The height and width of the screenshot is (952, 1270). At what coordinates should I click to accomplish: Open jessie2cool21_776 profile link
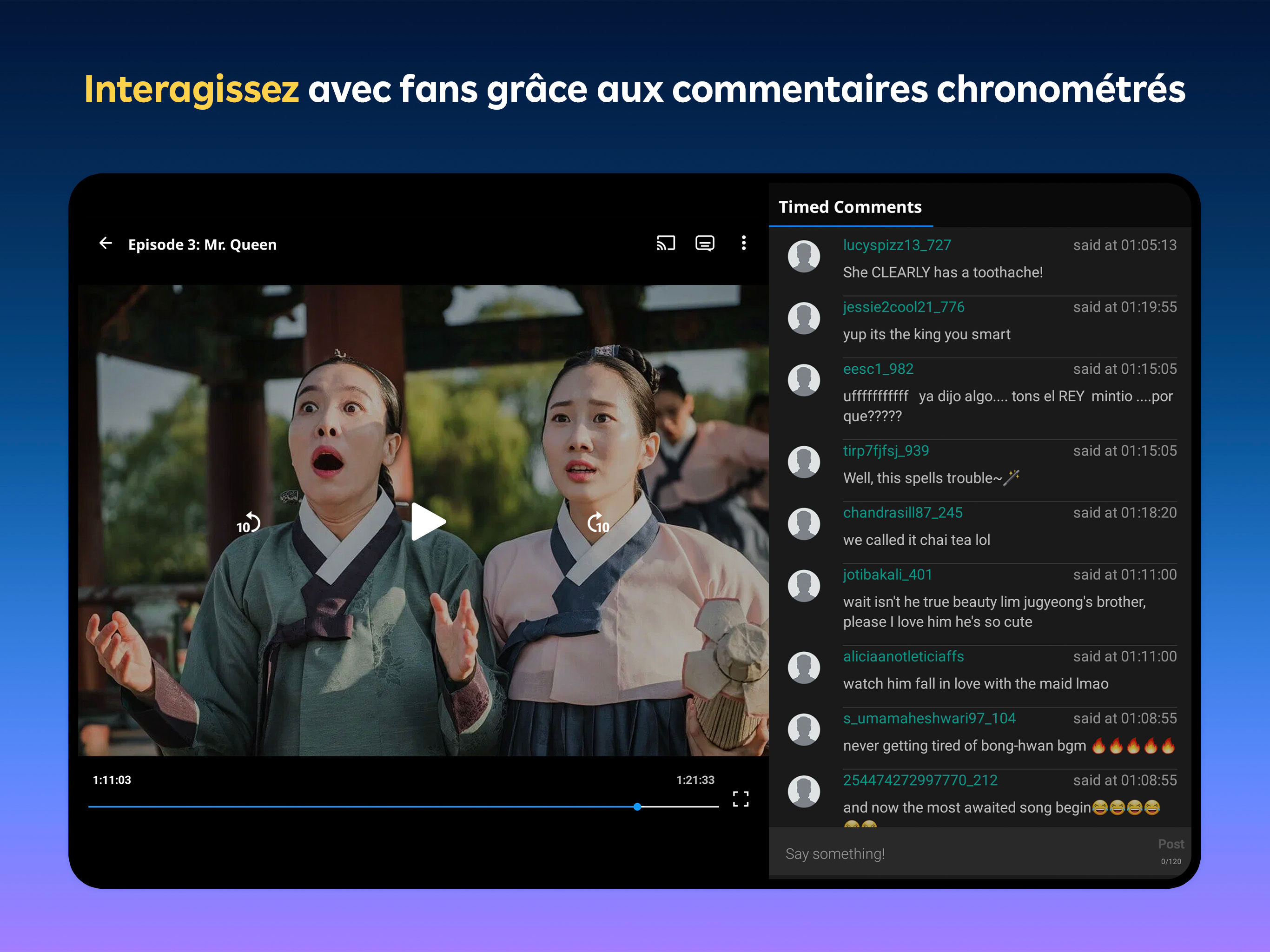pyautogui.click(x=904, y=307)
